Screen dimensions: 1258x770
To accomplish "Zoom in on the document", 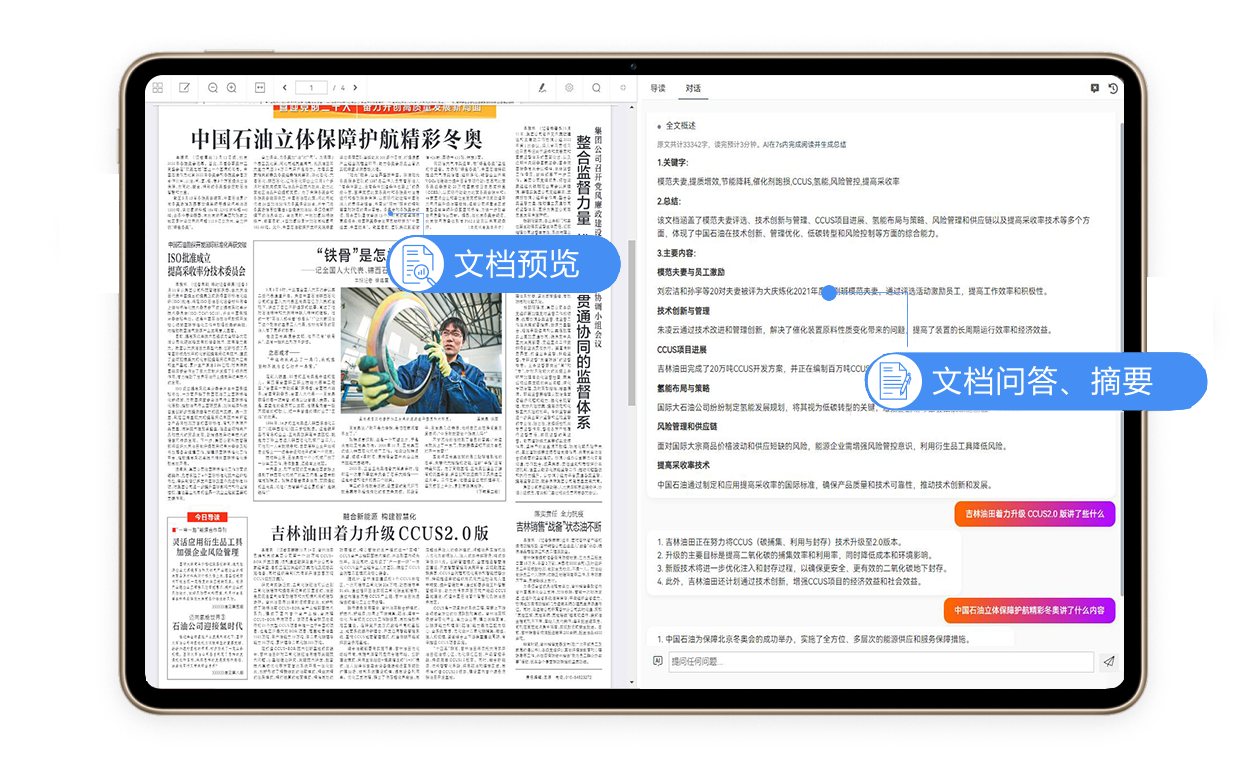I will pos(232,88).
